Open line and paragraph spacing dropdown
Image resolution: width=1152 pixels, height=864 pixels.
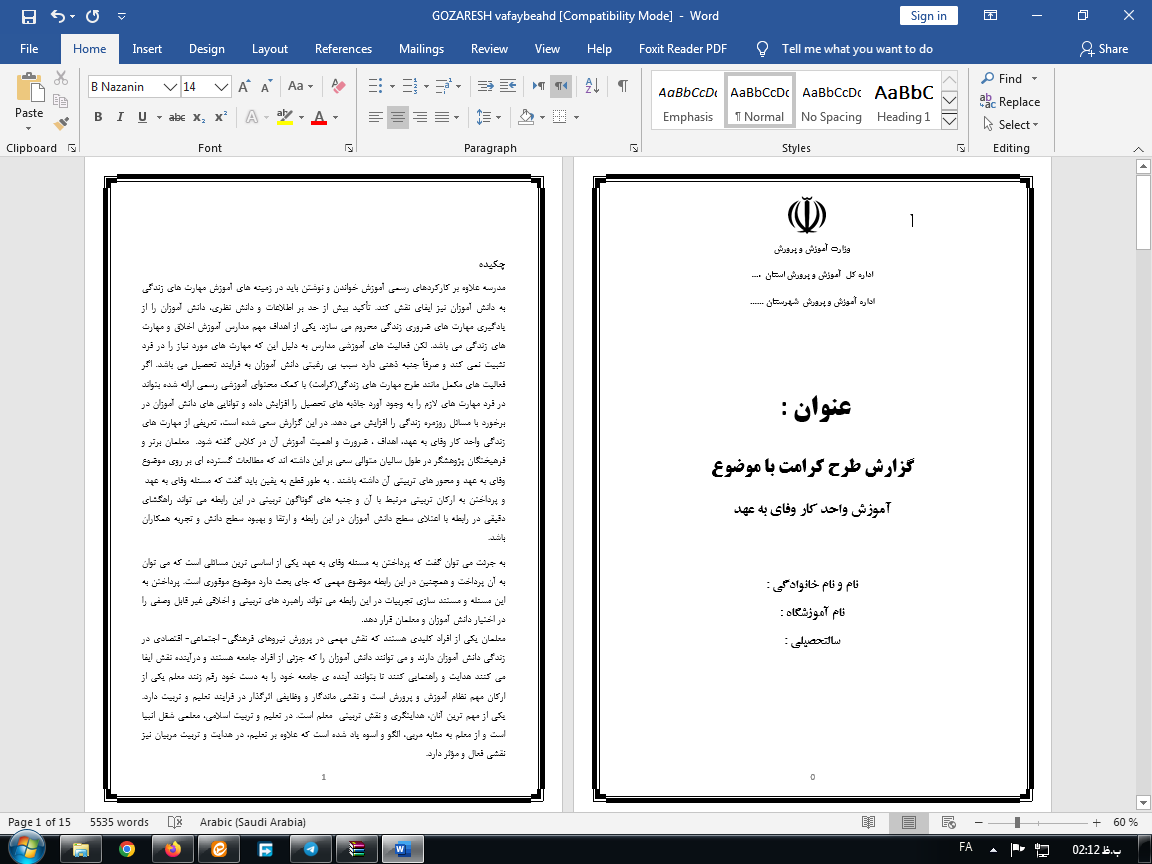click(488, 117)
